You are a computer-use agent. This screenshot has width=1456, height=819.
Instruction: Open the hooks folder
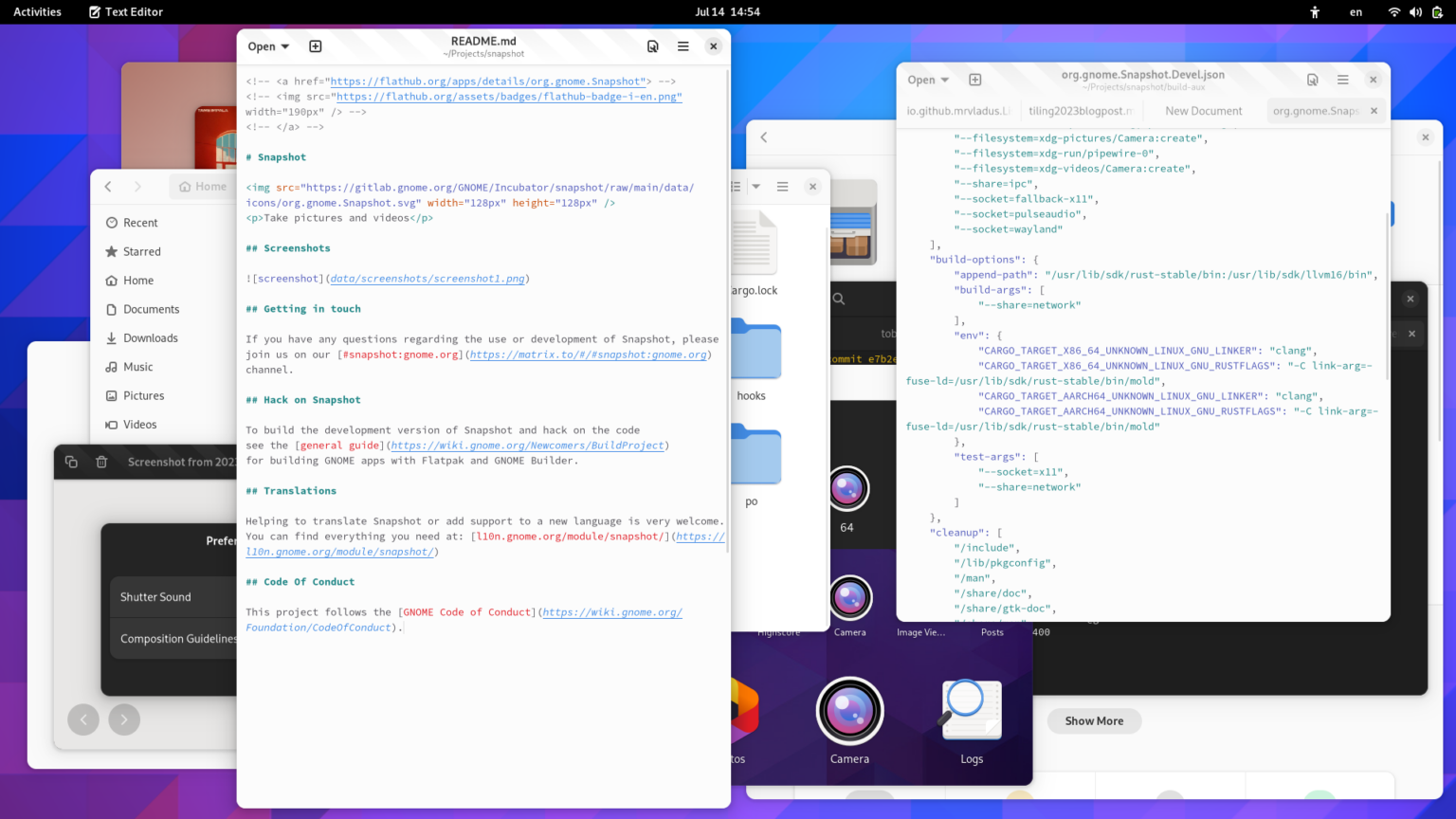(x=755, y=351)
